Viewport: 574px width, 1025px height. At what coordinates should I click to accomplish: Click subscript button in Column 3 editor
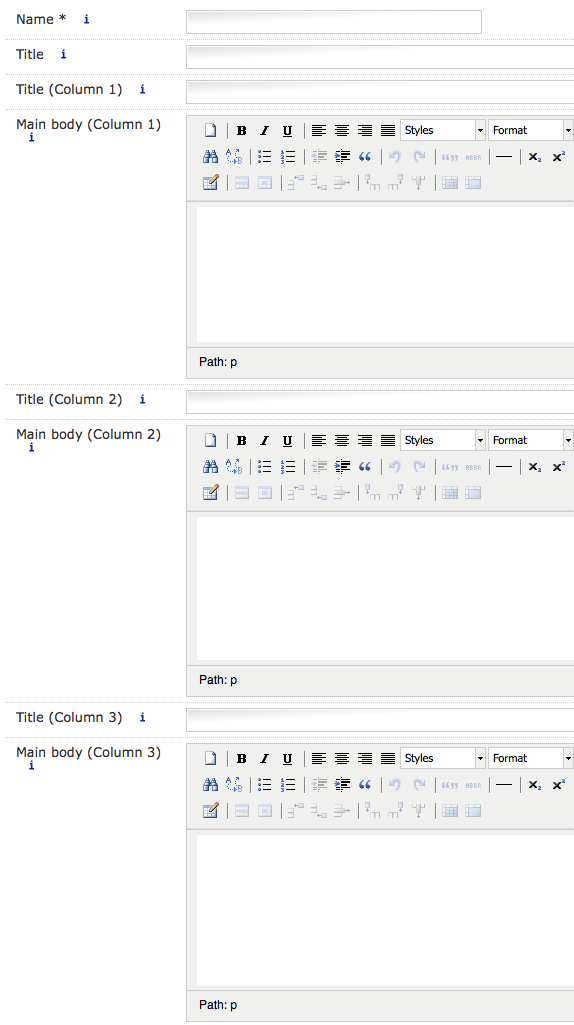[x=535, y=785]
